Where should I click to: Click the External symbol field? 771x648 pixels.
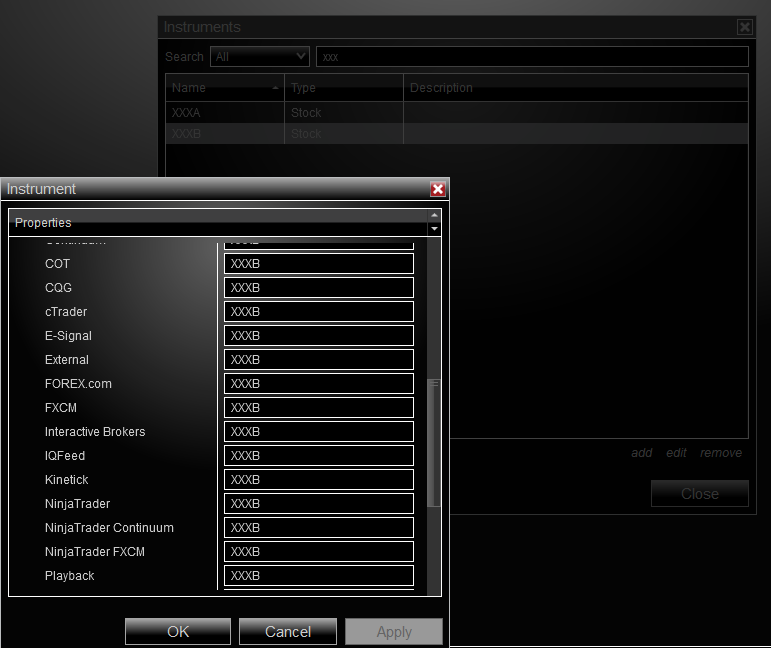pos(319,360)
